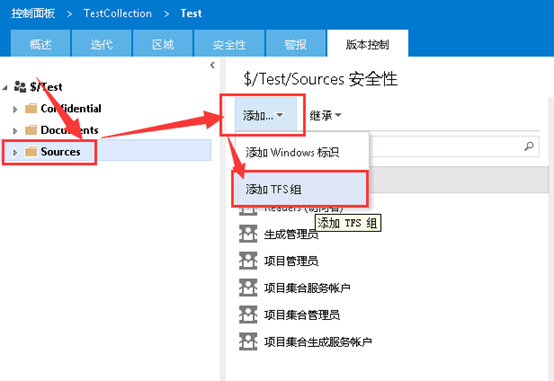554x381 pixels.
Task: Collapse the left tree pane with chevron
Action: pos(212,65)
